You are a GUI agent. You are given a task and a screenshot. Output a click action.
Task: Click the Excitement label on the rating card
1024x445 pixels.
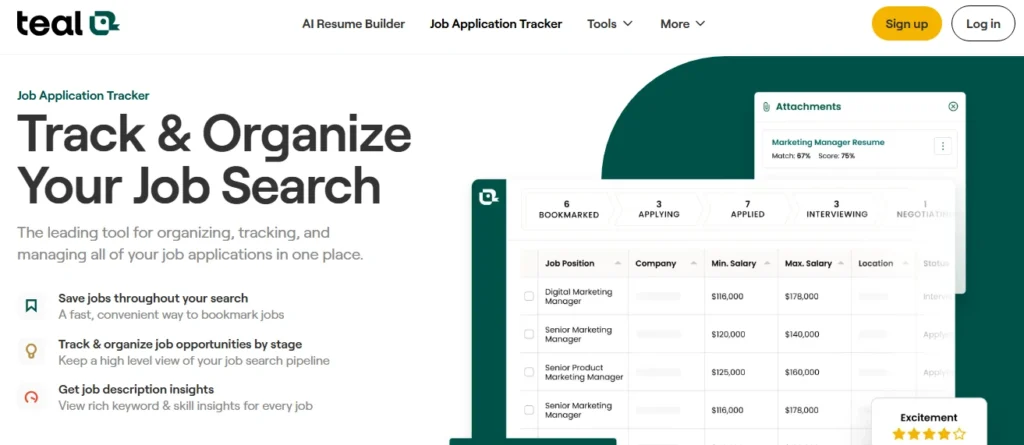(929, 417)
